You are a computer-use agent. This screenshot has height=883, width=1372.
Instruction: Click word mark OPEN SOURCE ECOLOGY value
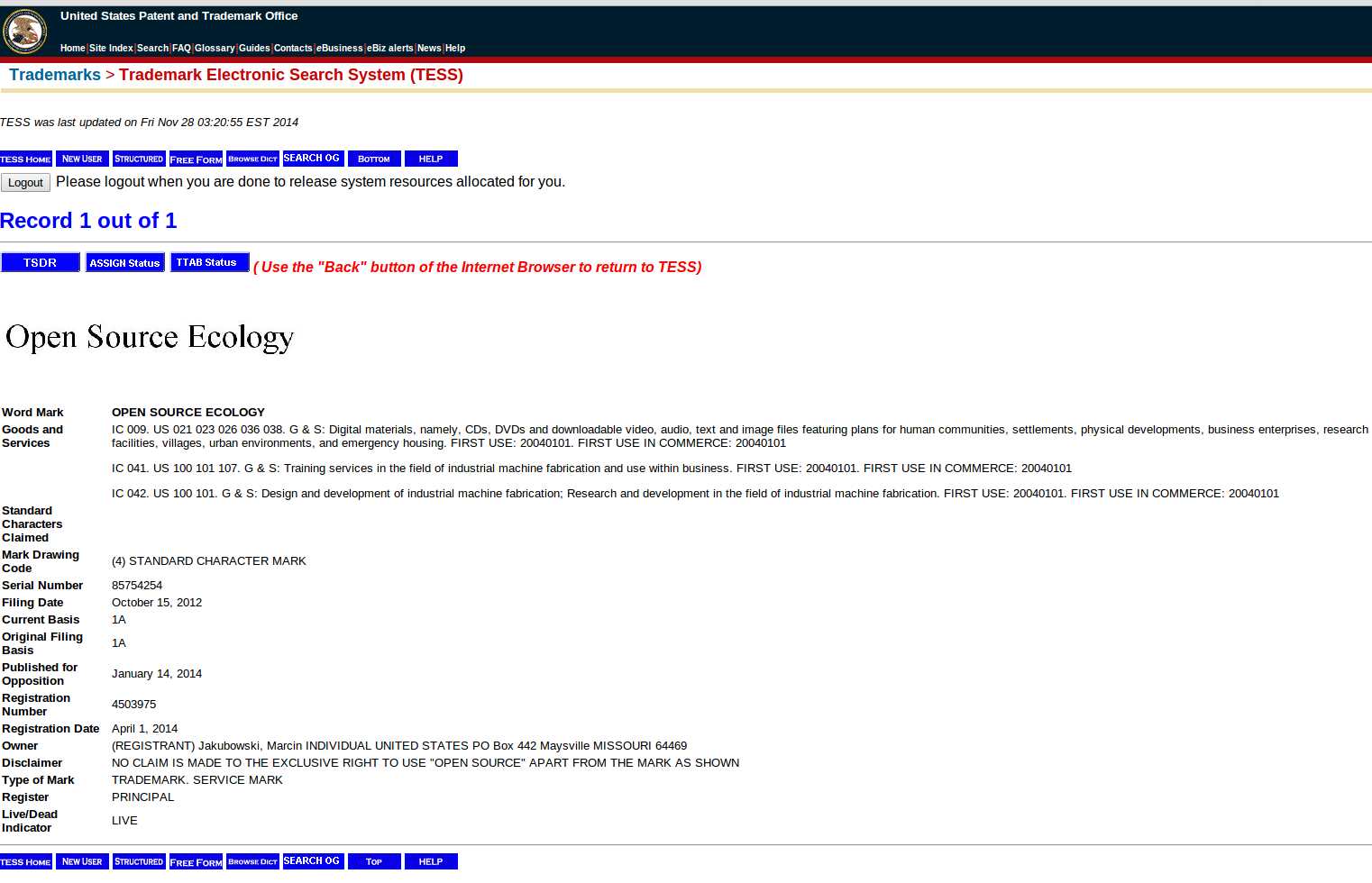[x=188, y=413]
